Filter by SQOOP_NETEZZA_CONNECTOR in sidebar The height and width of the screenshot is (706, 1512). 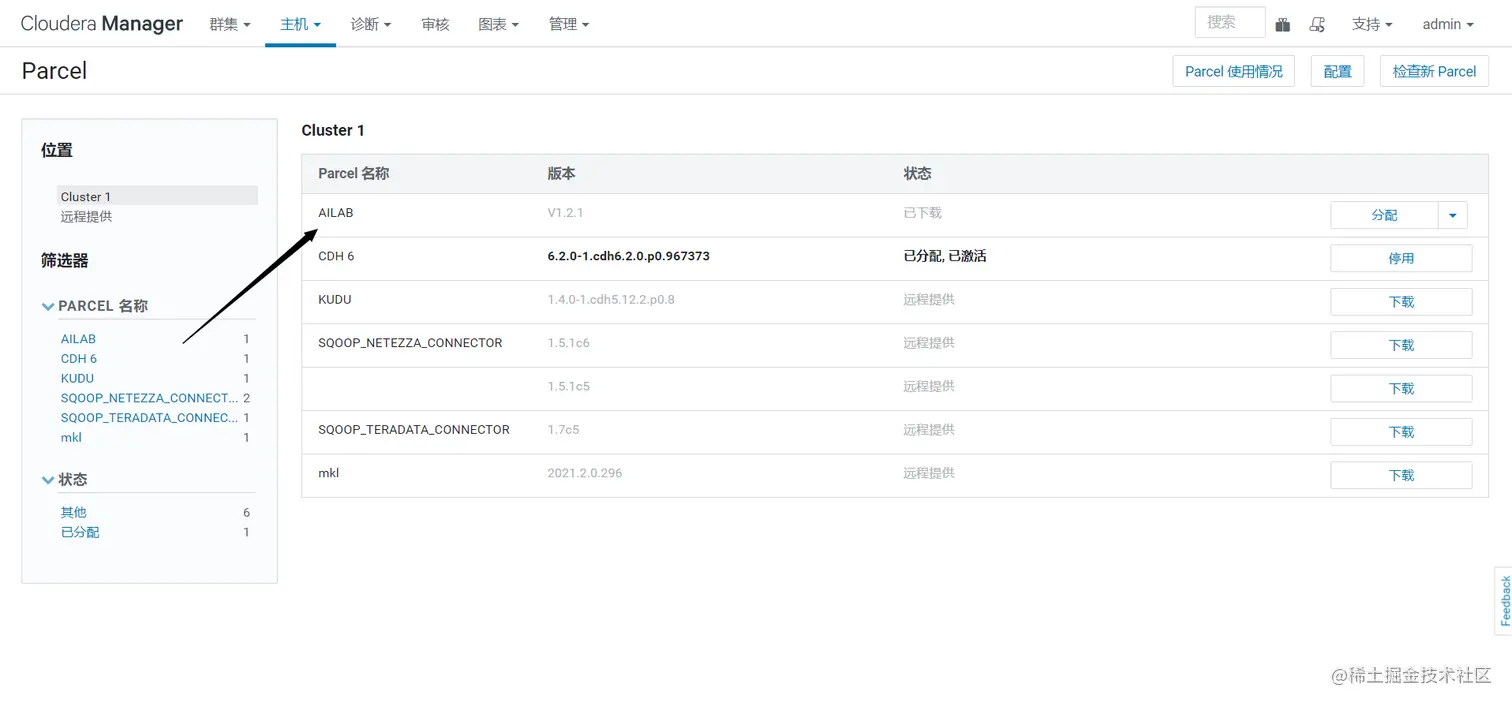coord(149,398)
